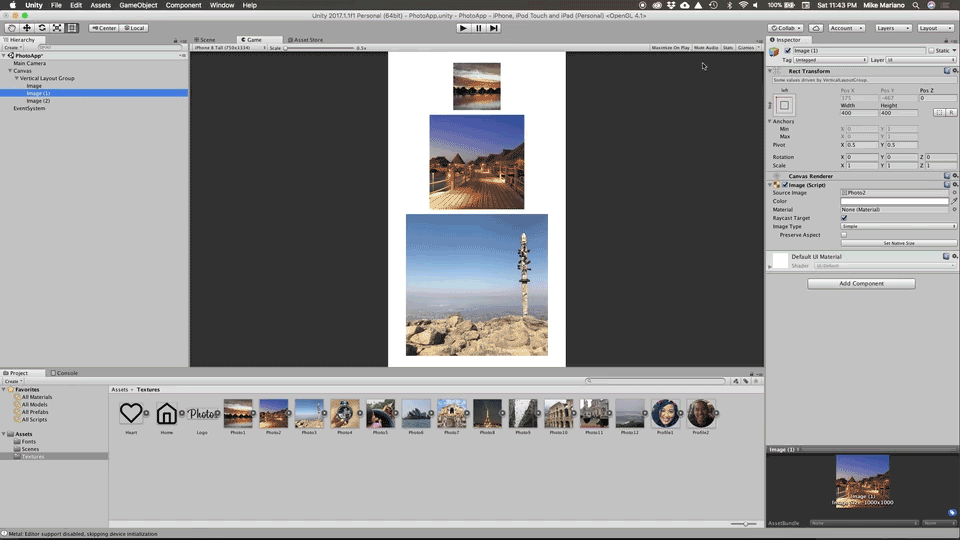Switch to the Console tab

(x=64, y=373)
